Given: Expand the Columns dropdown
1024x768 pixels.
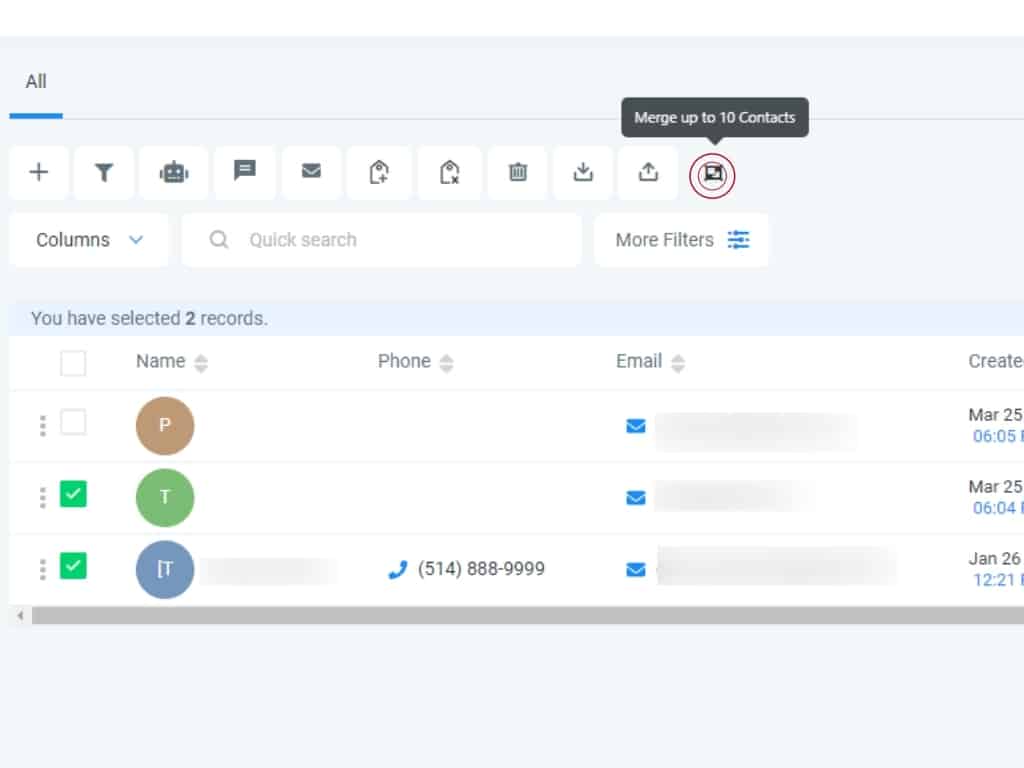Looking at the screenshot, I should pyautogui.click(x=89, y=240).
